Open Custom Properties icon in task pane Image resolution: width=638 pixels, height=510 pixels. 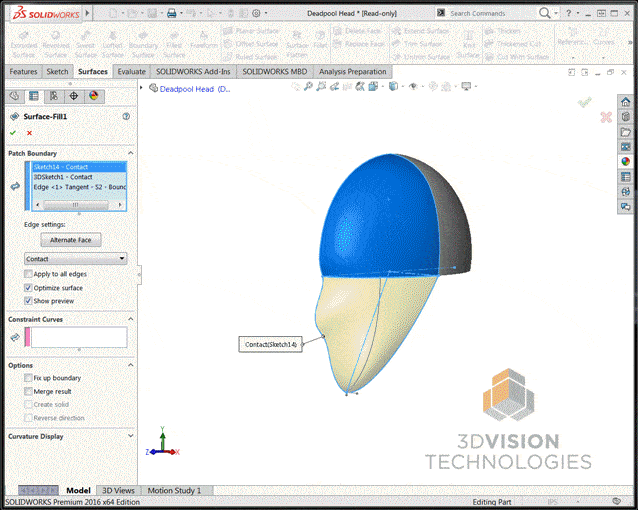coord(625,177)
